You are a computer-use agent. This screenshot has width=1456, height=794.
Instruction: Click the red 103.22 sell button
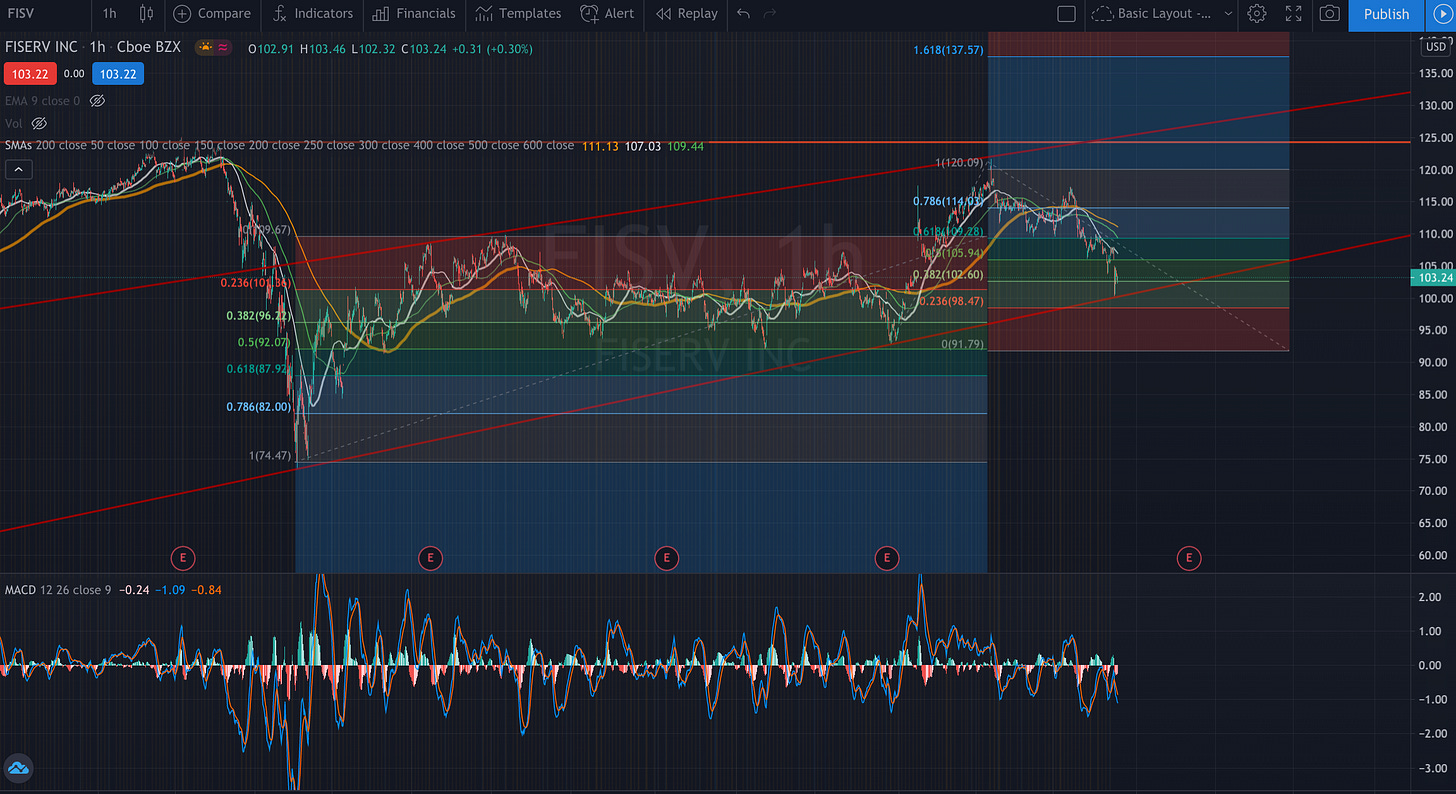point(28,73)
